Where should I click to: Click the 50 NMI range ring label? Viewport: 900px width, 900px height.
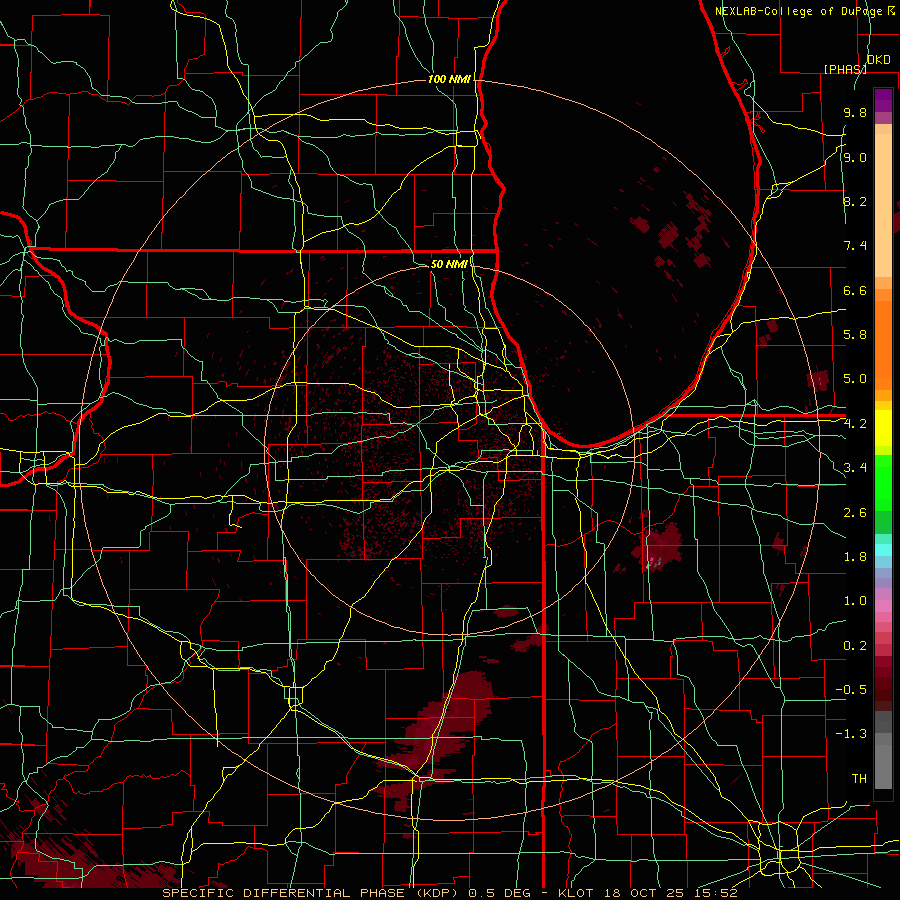coord(449,264)
